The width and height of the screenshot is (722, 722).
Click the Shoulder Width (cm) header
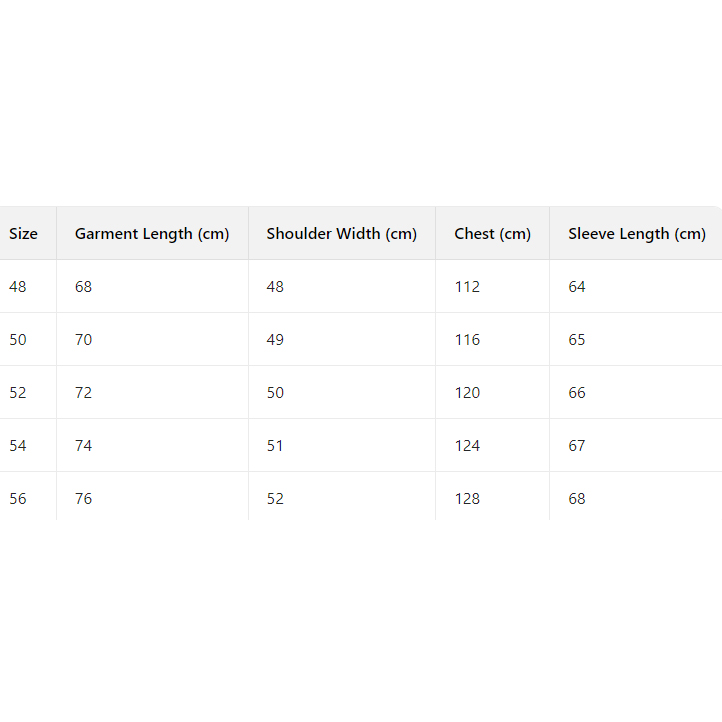pyautogui.click(x=341, y=234)
